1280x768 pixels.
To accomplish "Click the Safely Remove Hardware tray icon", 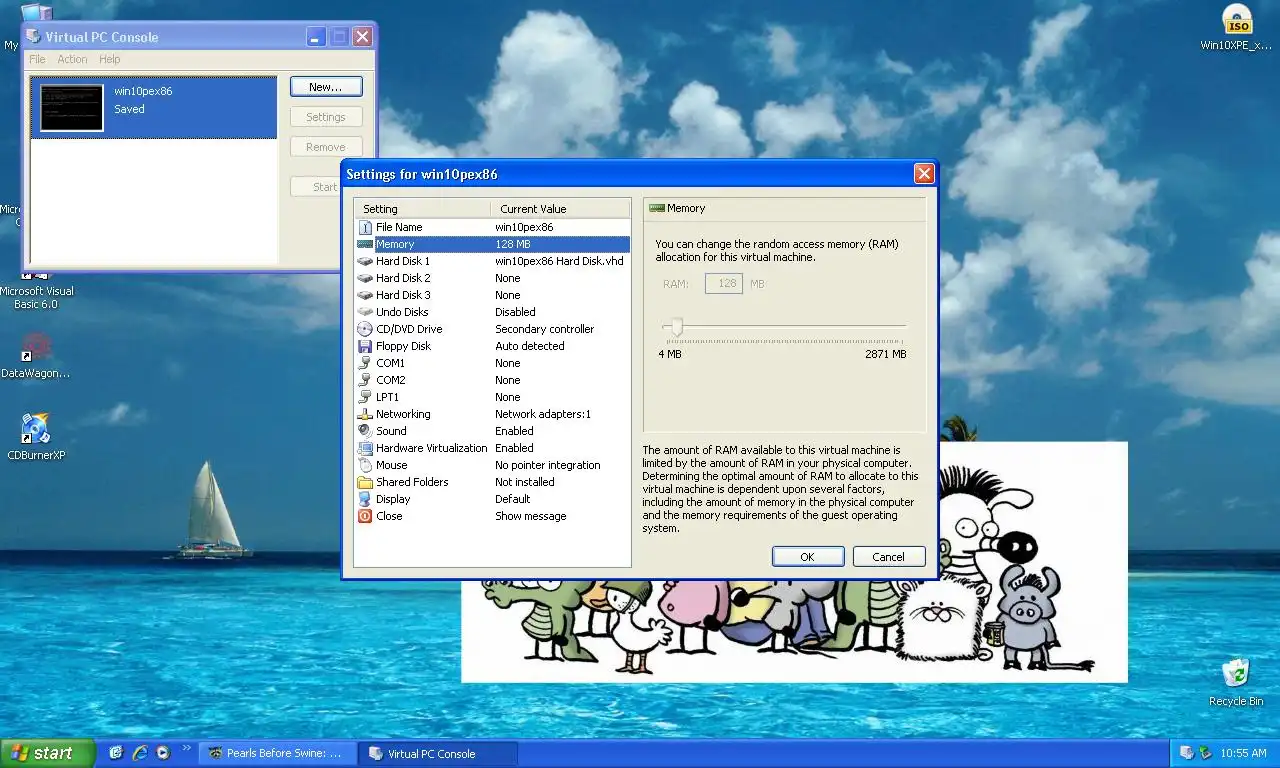I will point(1206,753).
